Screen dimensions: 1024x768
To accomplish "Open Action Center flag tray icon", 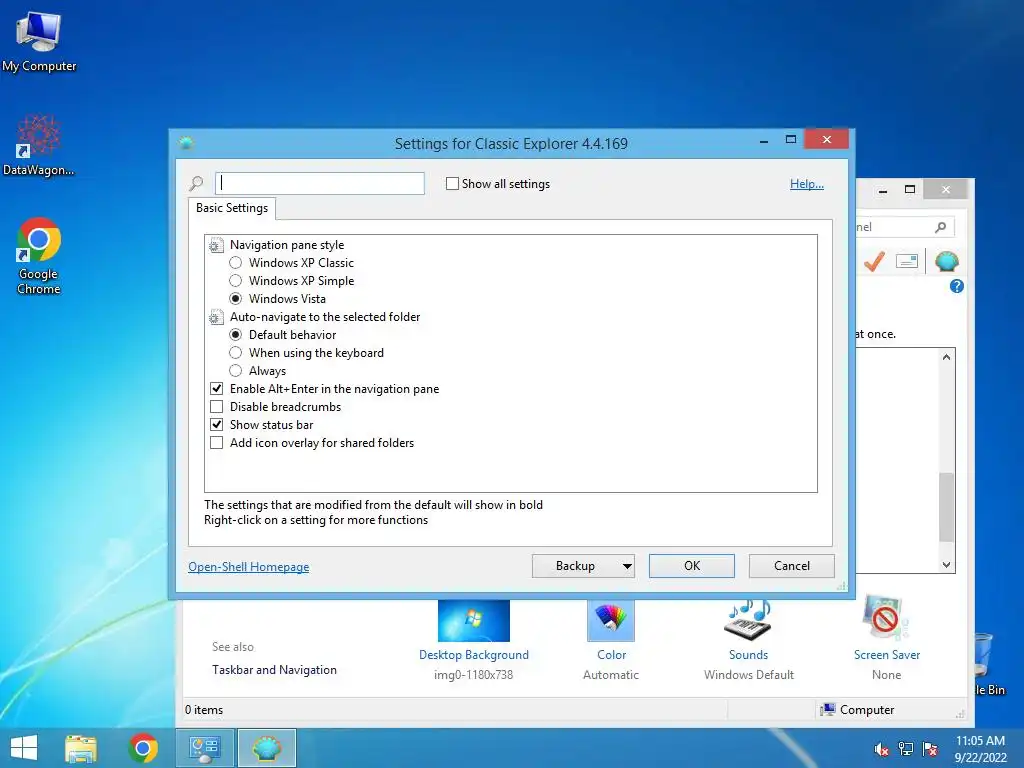I will [930, 749].
